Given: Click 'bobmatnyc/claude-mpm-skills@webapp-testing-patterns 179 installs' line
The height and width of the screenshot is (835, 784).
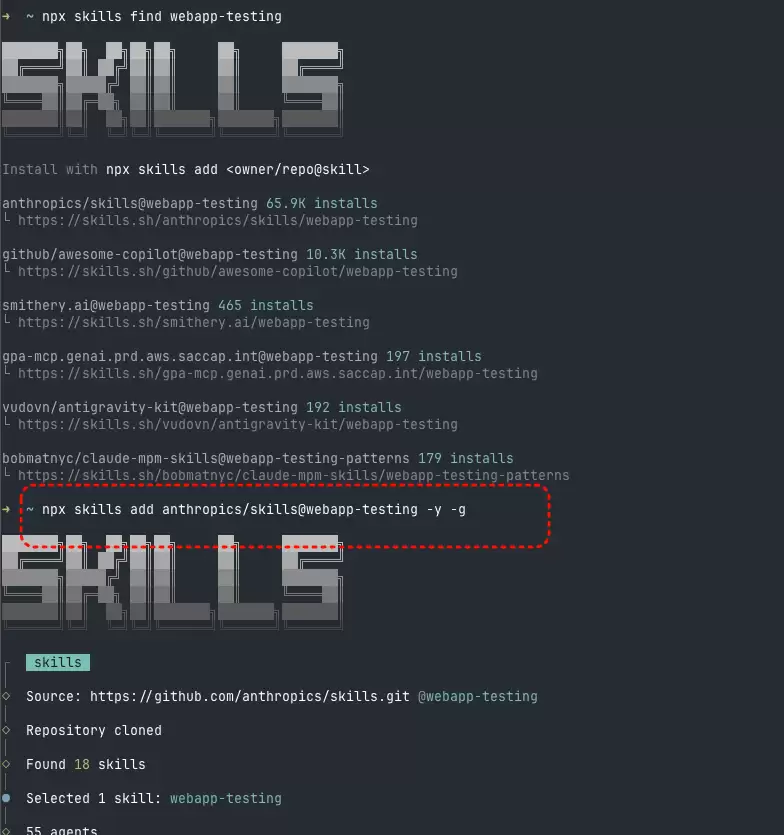Looking at the screenshot, I should point(258,459).
